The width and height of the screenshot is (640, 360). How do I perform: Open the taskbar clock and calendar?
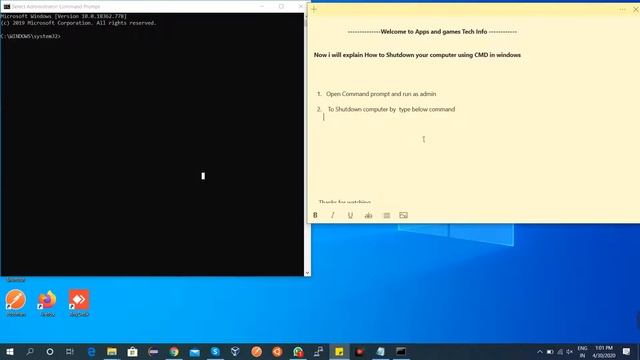[604, 352]
